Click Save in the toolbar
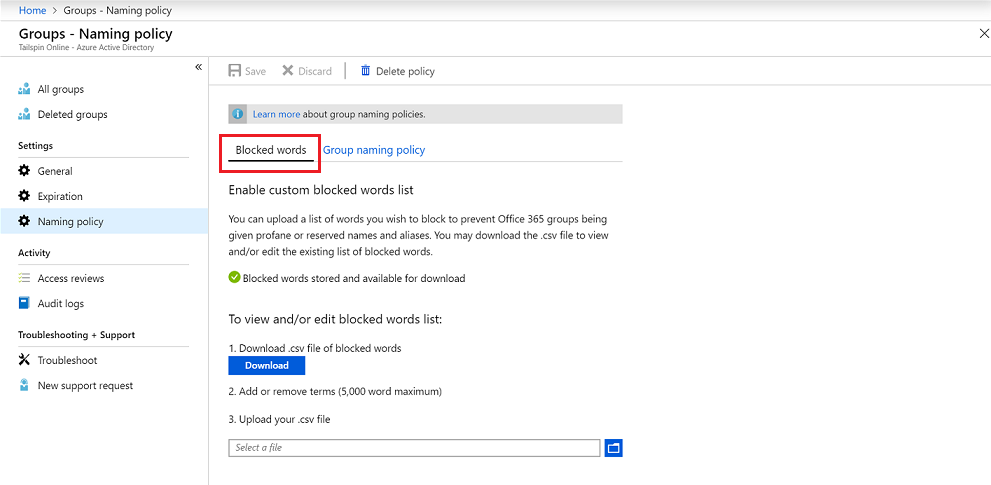 coord(247,71)
